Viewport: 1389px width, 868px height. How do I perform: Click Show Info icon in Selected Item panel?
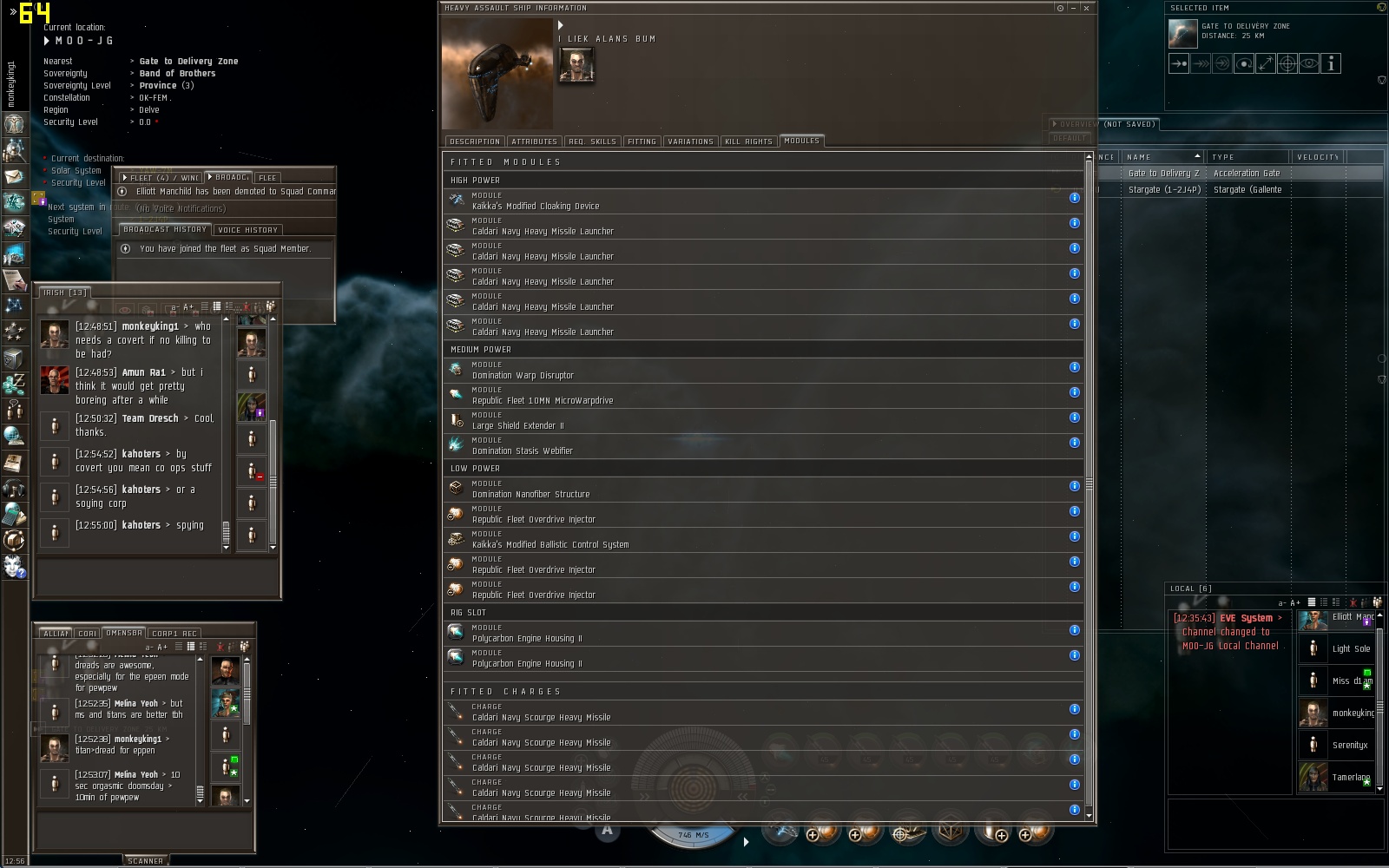click(1331, 63)
